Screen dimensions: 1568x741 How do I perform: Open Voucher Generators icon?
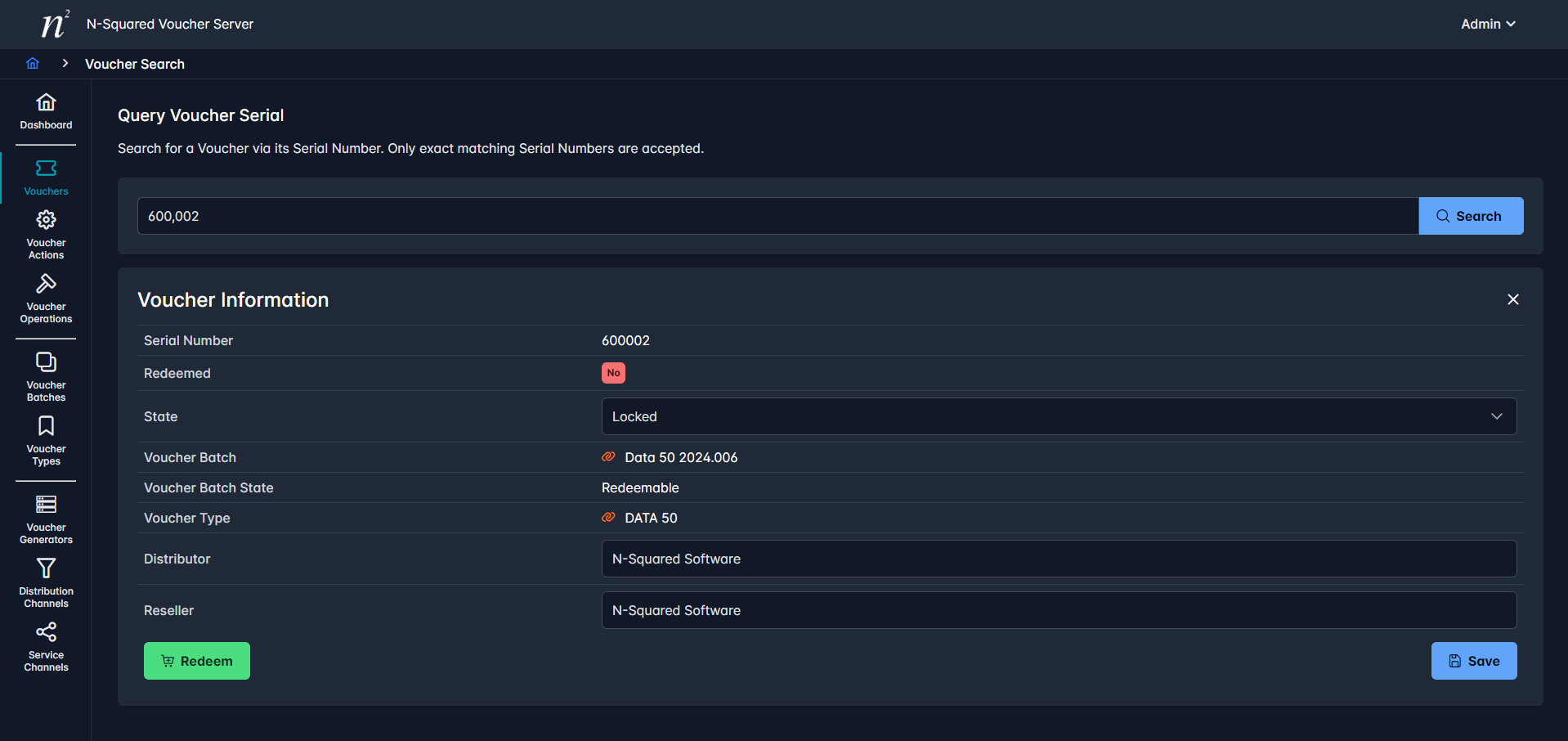[x=46, y=505]
